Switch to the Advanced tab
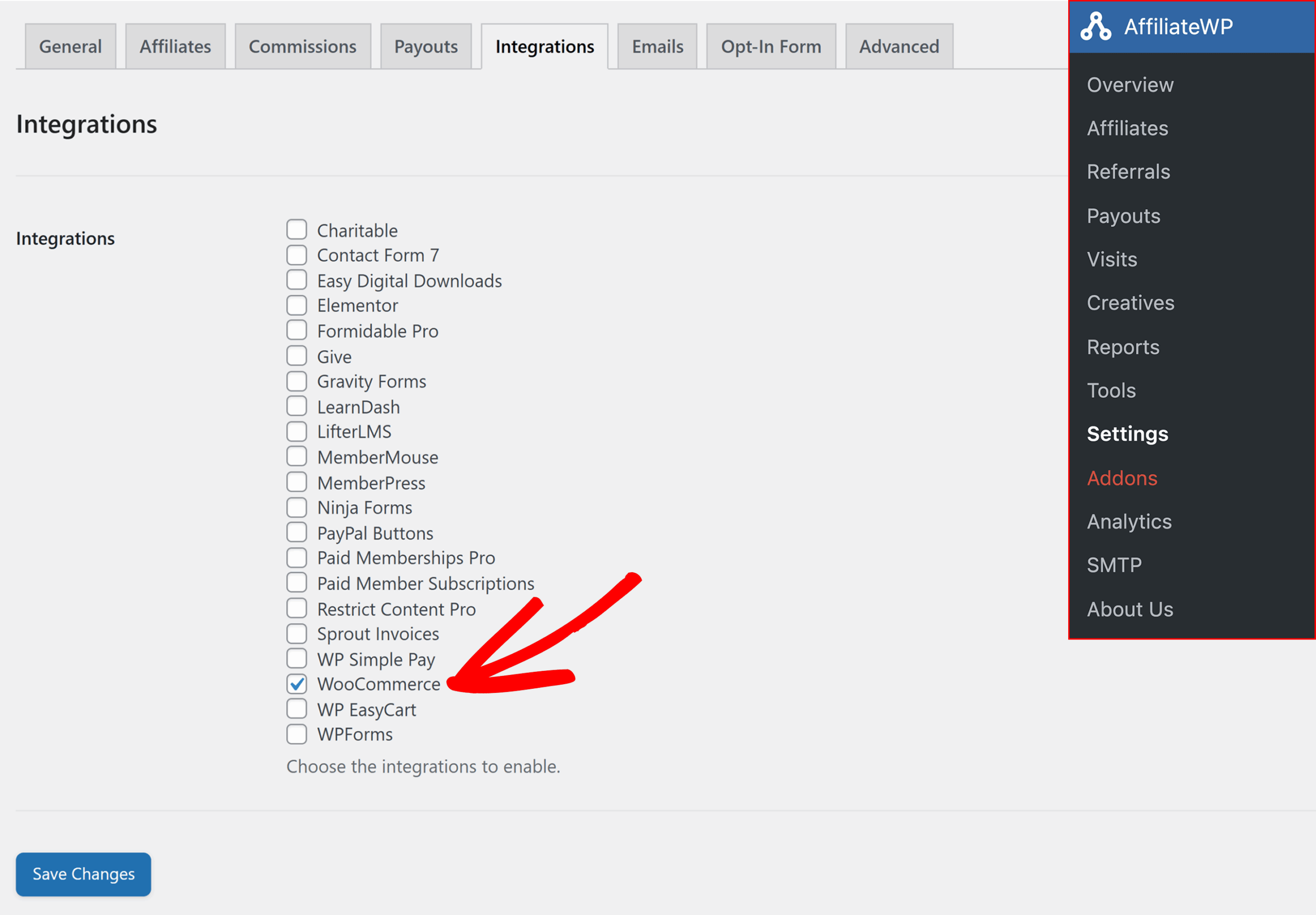Screen dimensions: 1316x915 (x=898, y=46)
